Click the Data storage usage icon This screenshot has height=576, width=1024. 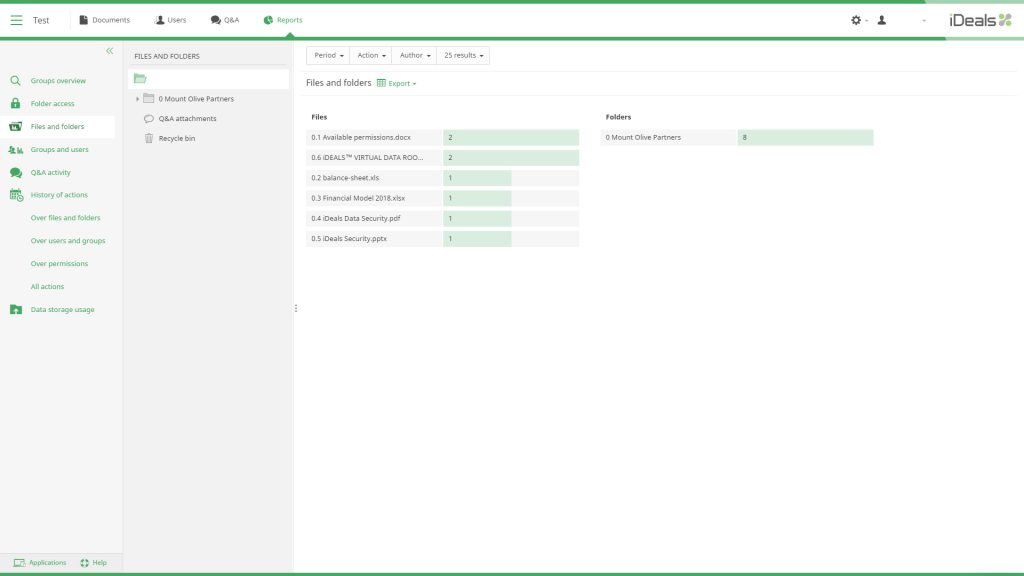coord(16,310)
